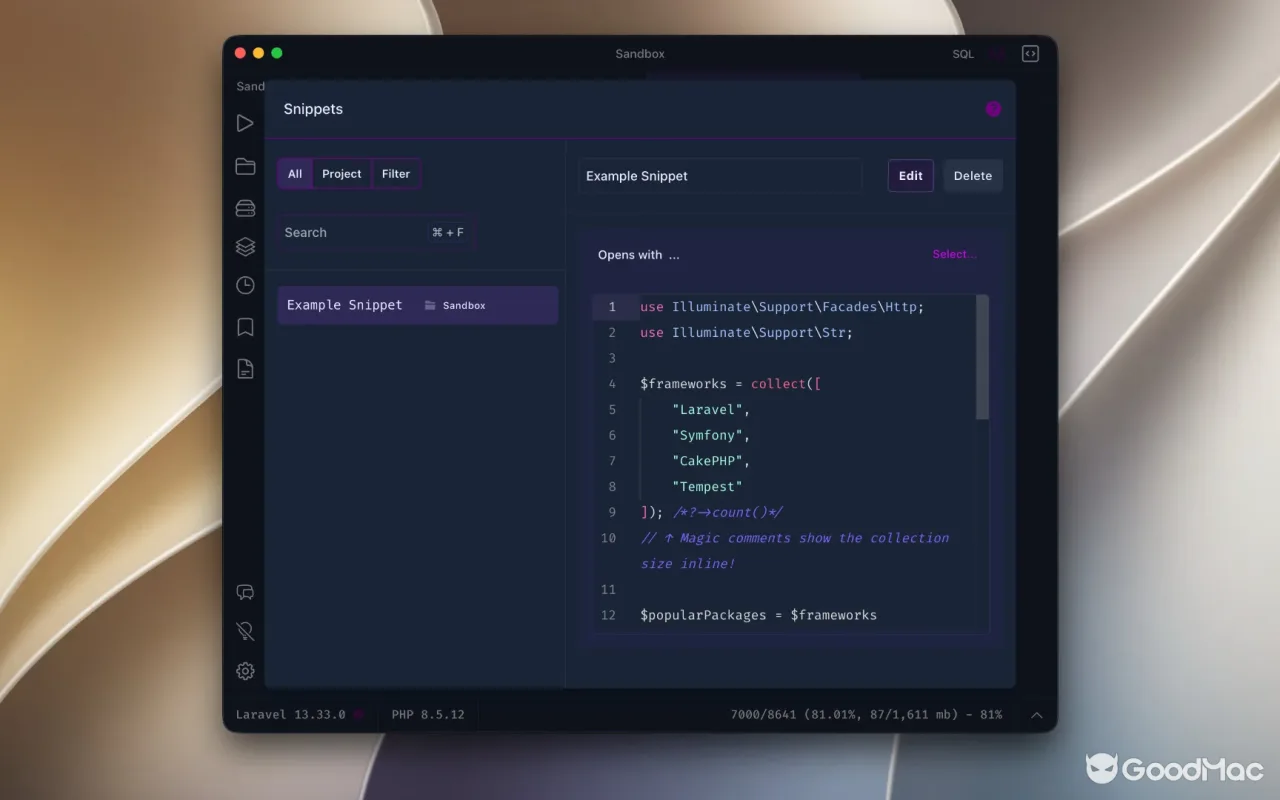
Task: Click the Delete button
Action: point(973,176)
